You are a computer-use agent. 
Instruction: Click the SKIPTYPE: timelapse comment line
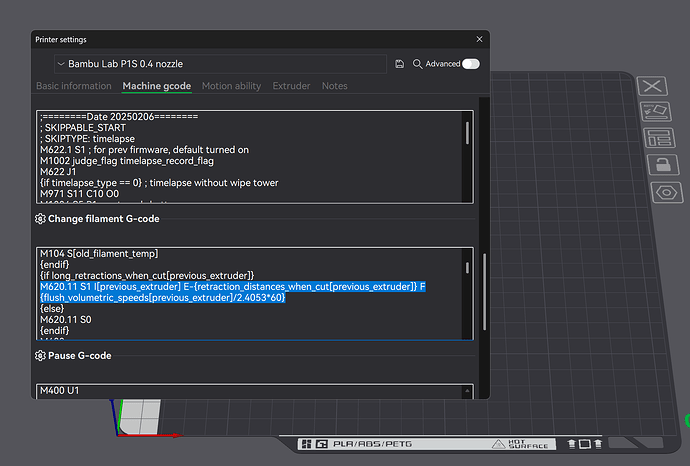[x=88, y=139]
